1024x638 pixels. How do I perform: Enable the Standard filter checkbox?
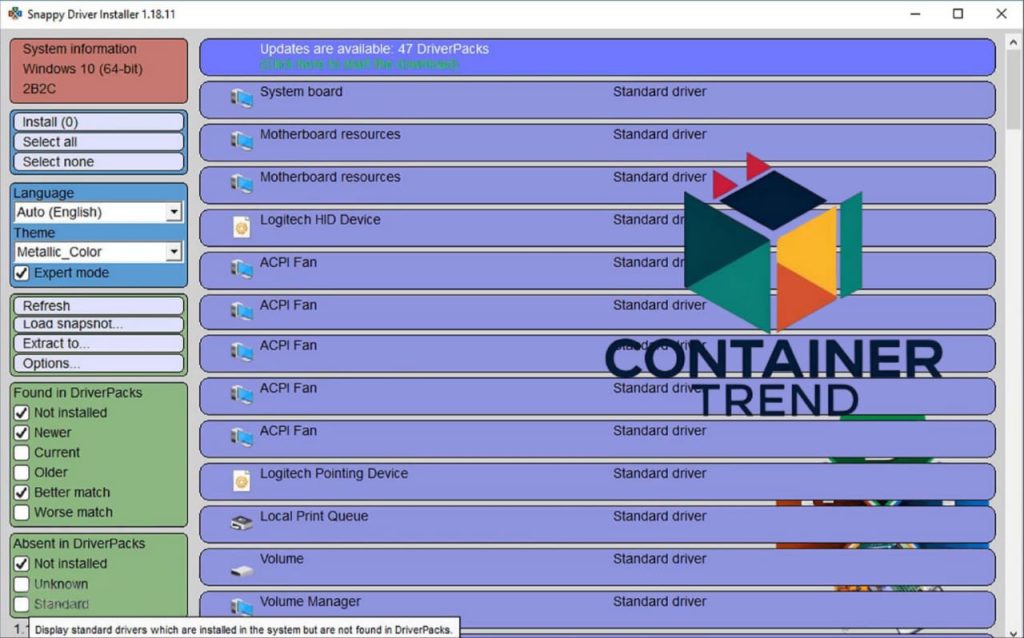click(22, 604)
